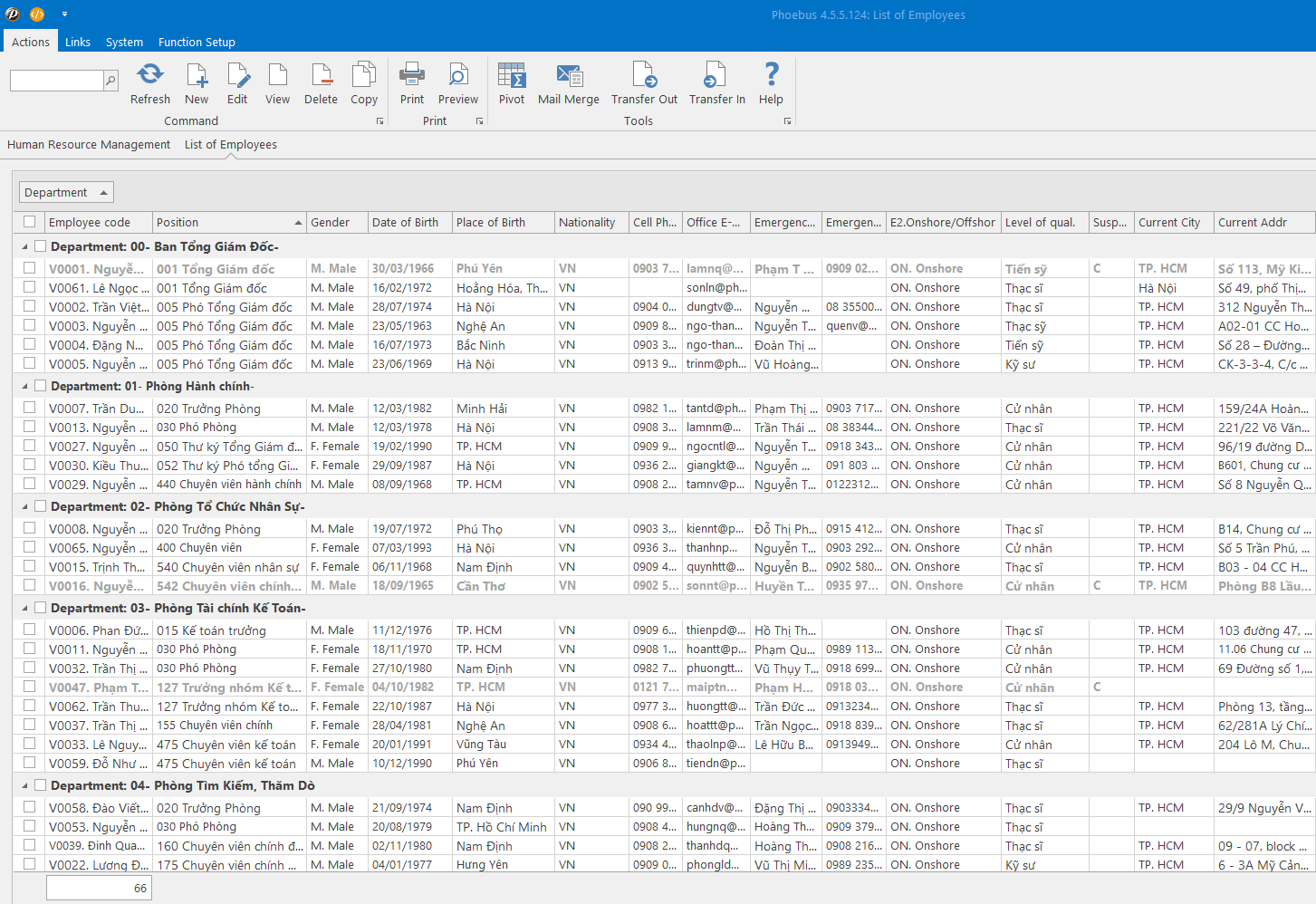Click the Print icon
Screen dimensions: 1316x904
coord(412,74)
